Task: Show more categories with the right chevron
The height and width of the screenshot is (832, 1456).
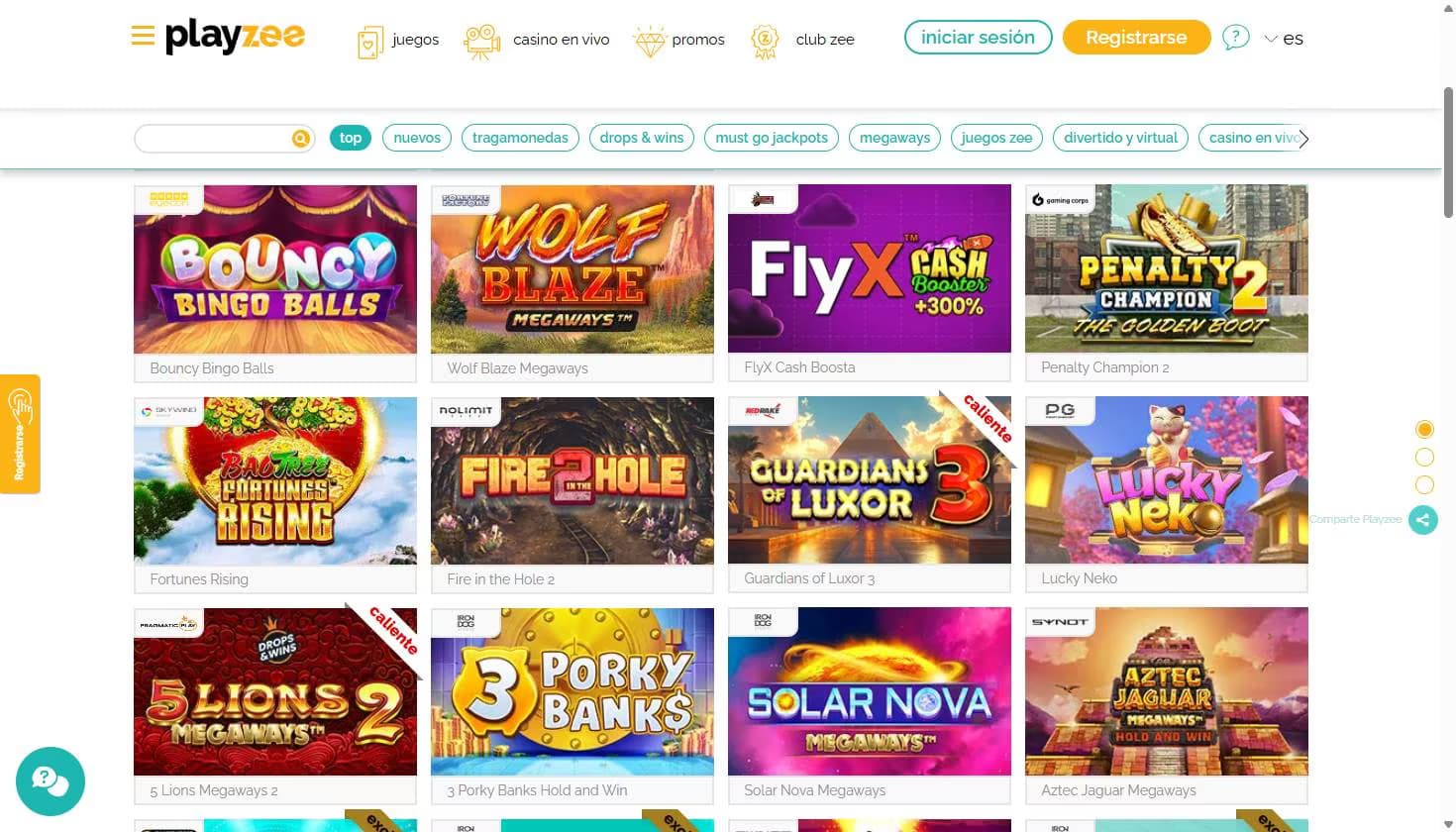Action: click(1303, 139)
